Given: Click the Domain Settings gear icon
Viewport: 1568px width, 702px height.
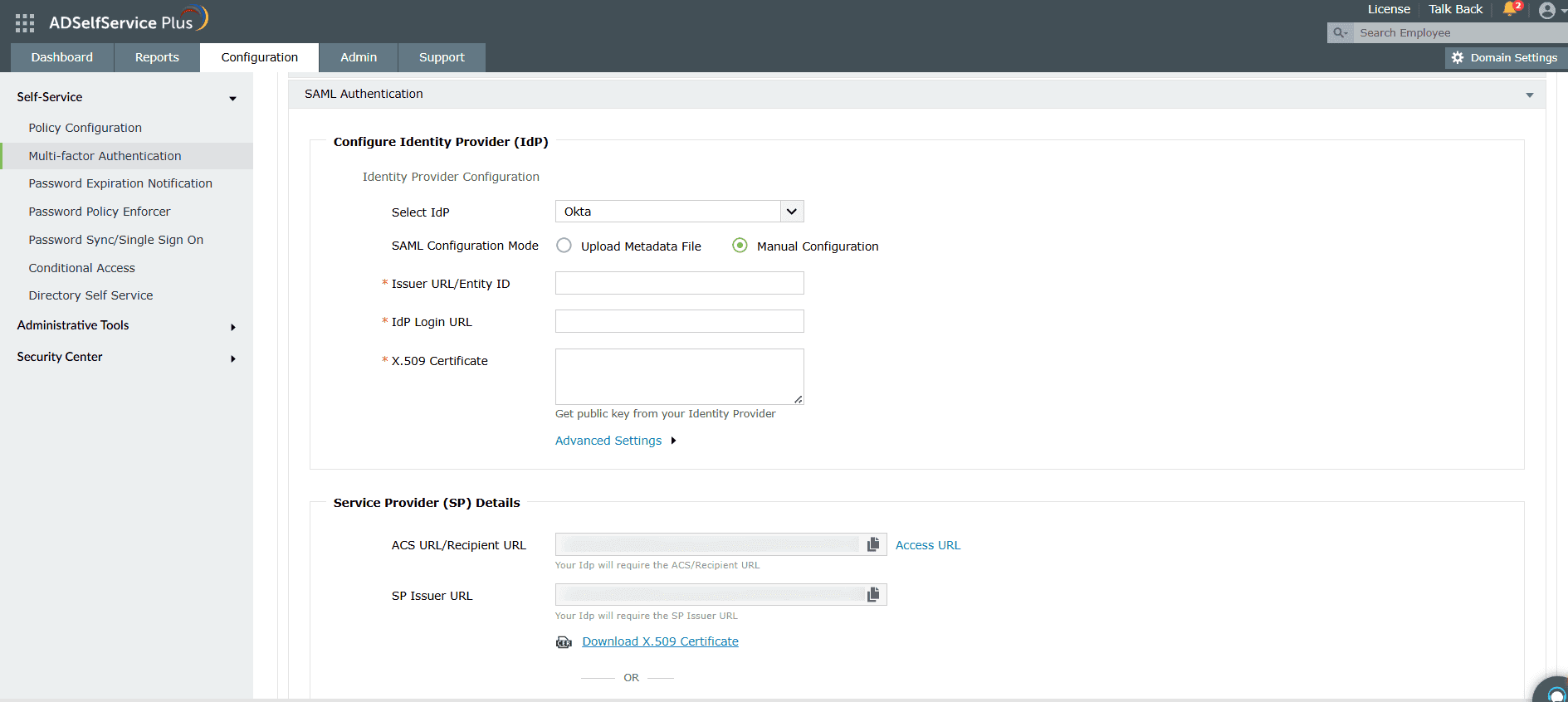Looking at the screenshot, I should pyautogui.click(x=1458, y=57).
